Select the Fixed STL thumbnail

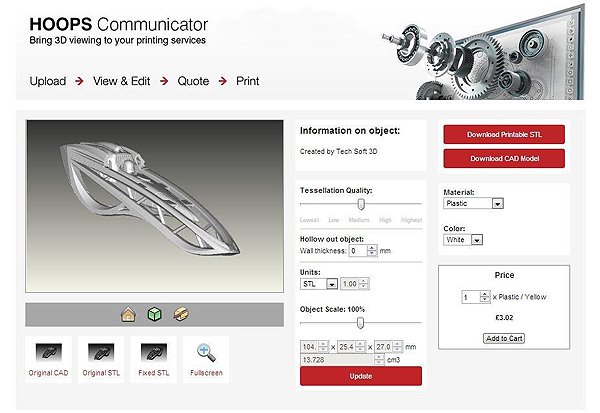pyautogui.click(x=154, y=352)
